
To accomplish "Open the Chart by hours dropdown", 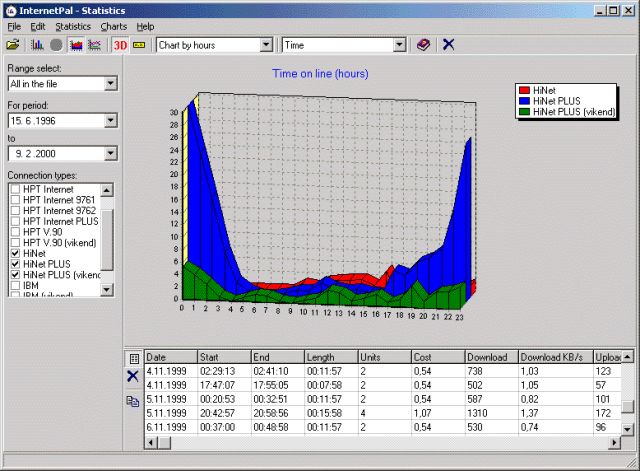I will 266,45.
